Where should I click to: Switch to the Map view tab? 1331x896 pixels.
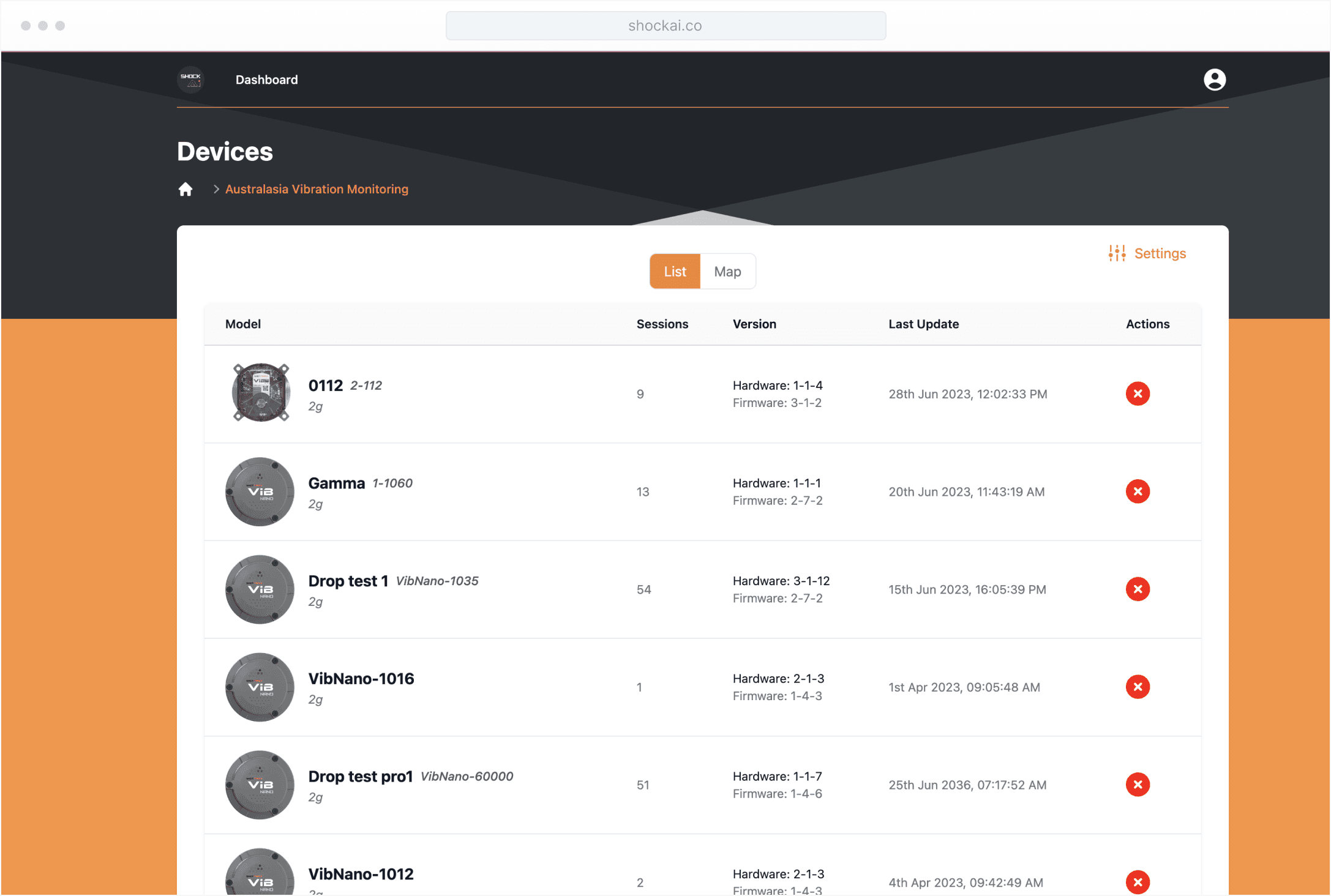click(x=727, y=271)
